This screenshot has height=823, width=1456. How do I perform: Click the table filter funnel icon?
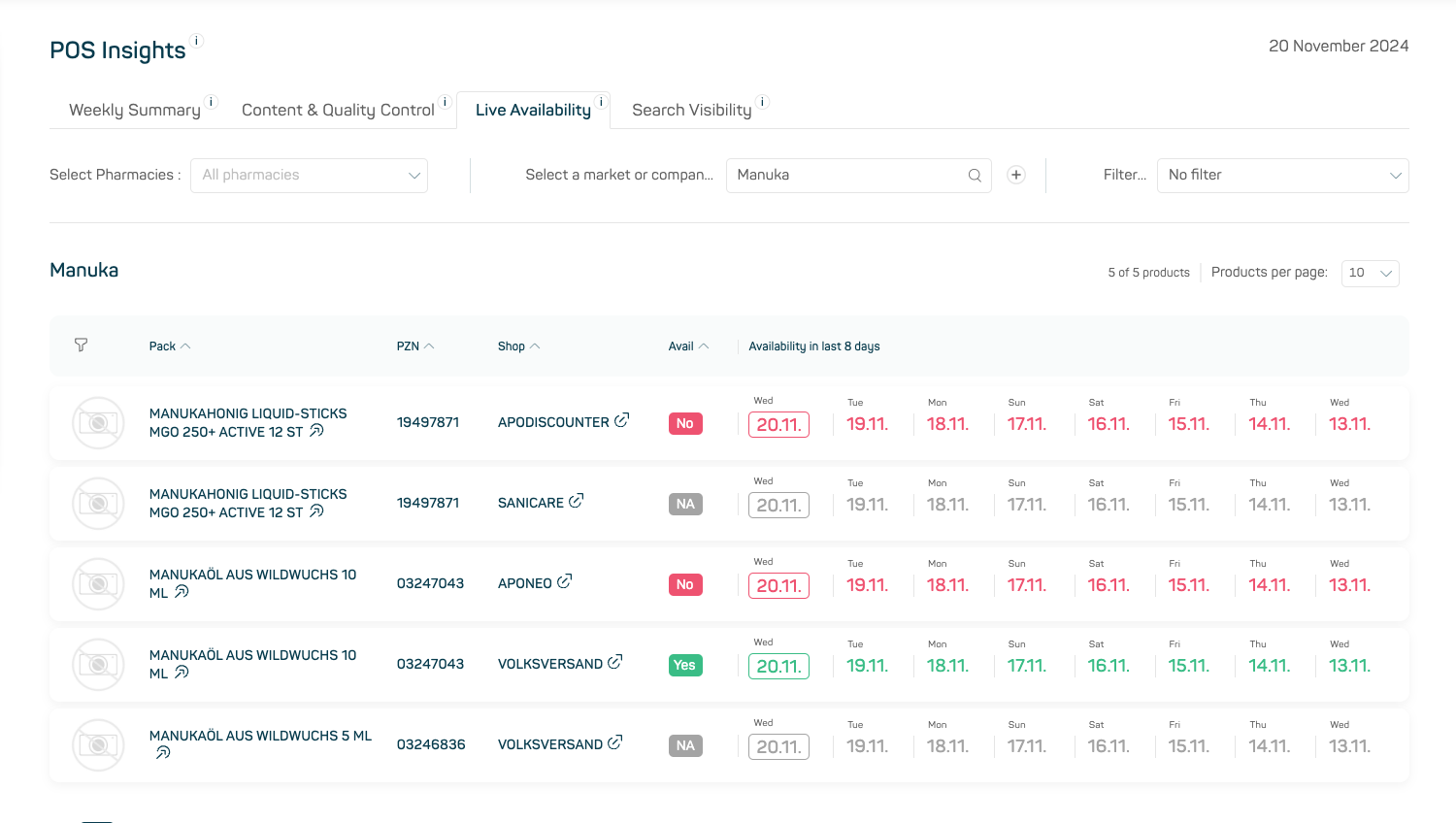point(82,345)
